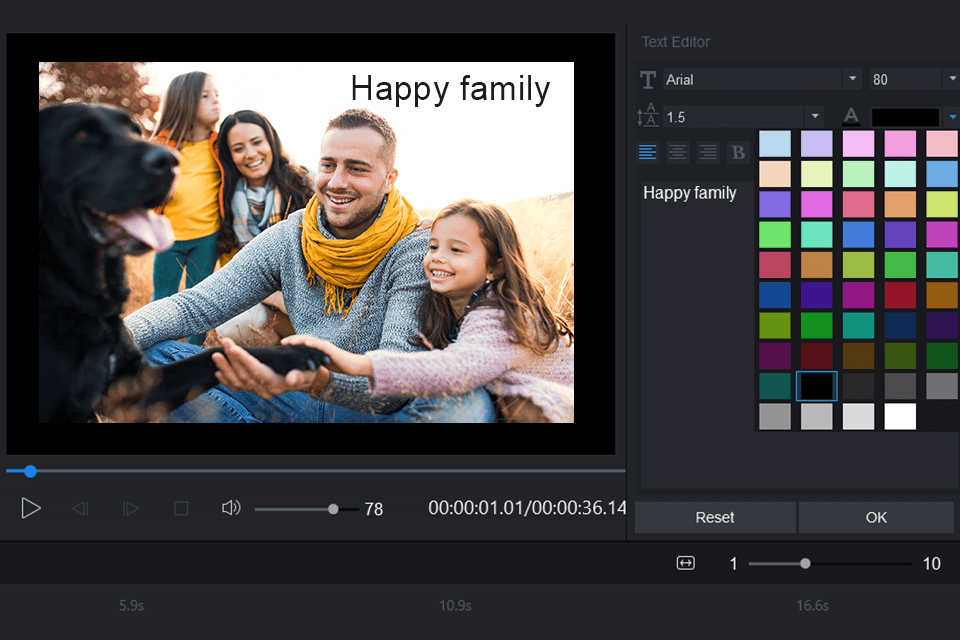The image size is (960, 640).
Task: Step back to previous frame
Action: 80,509
